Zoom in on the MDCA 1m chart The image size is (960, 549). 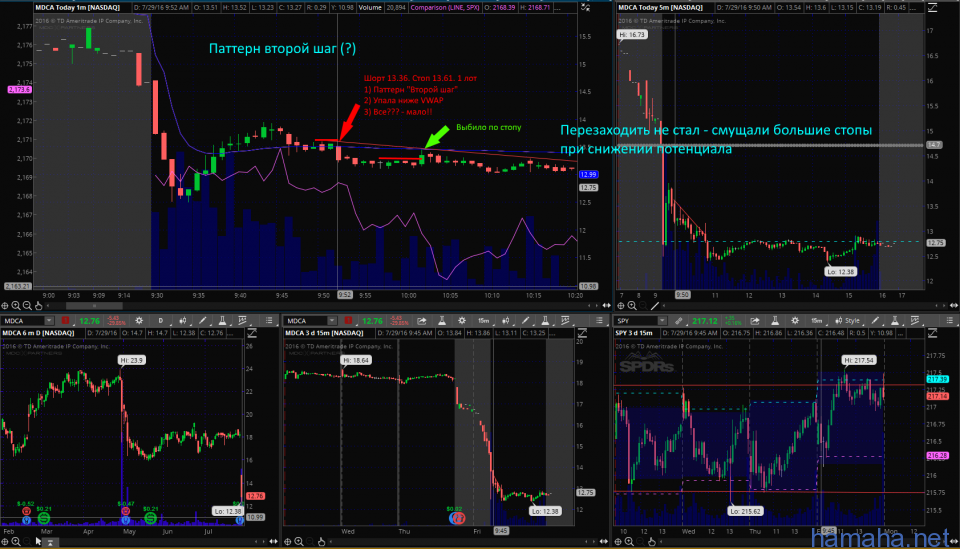click(16, 305)
